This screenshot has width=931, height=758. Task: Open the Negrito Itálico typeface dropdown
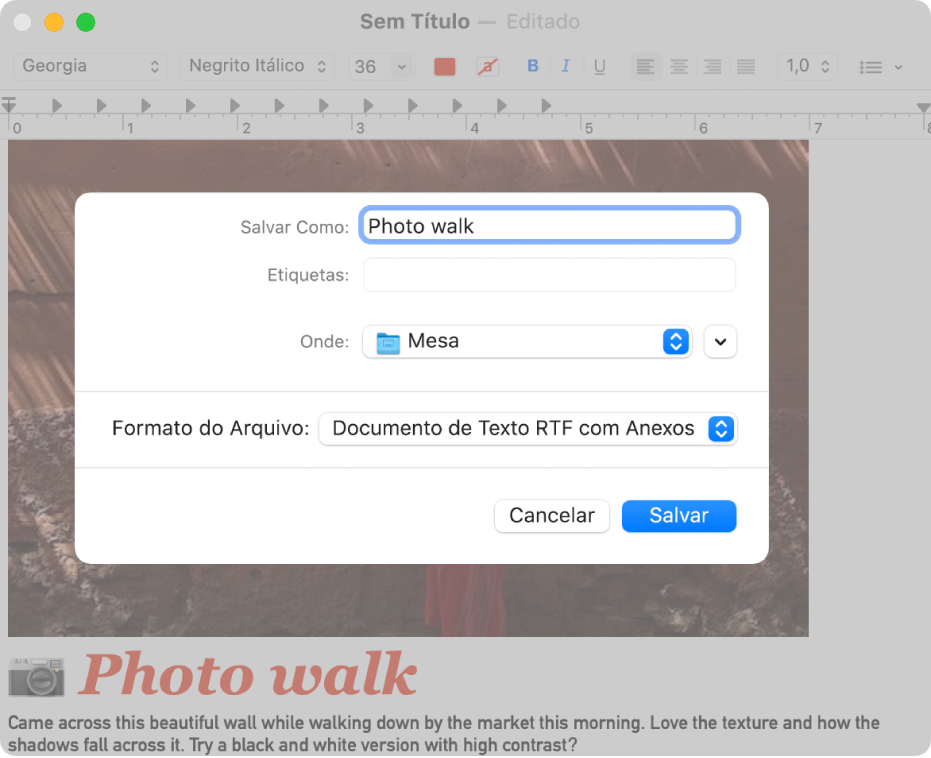pyautogui.click(x=257, y=66)
